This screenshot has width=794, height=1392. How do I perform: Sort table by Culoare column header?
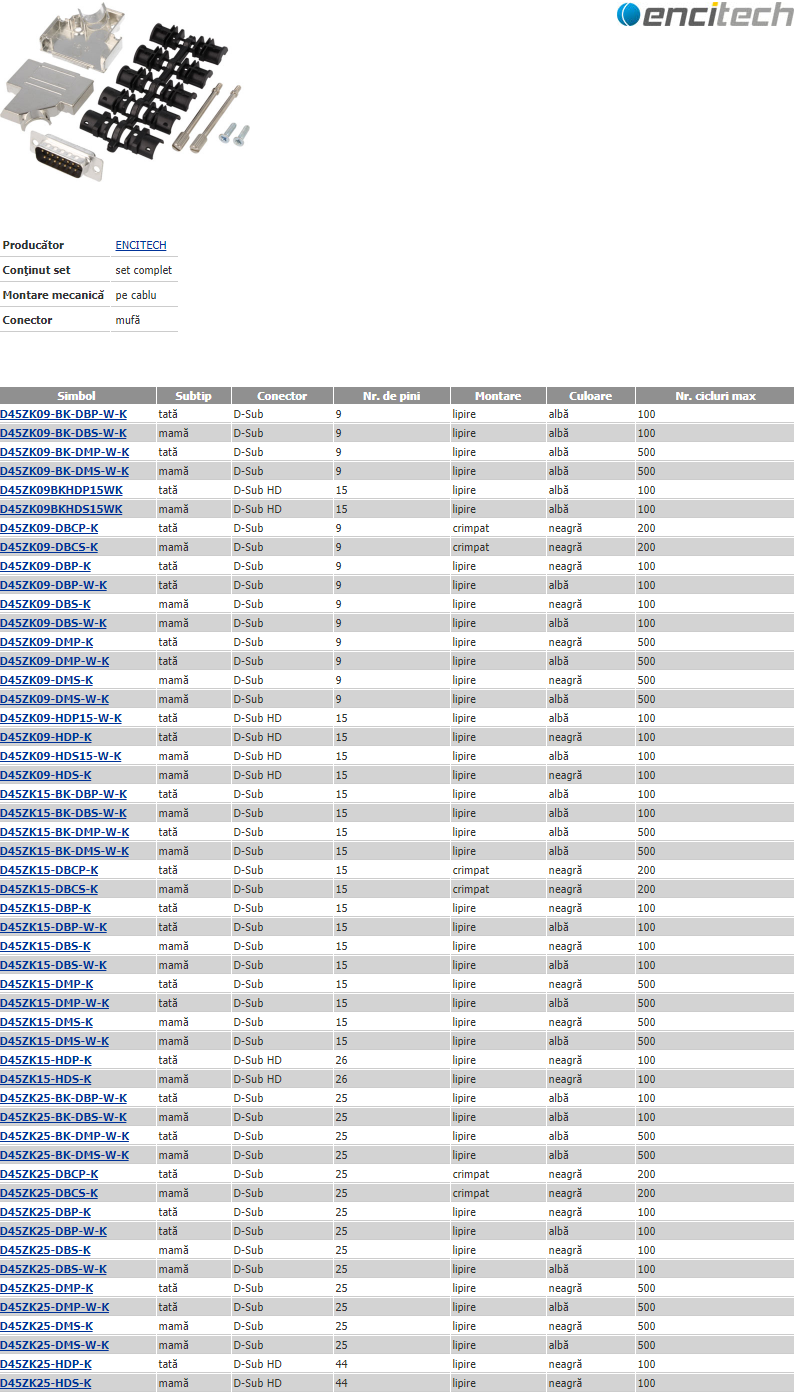point(590,396)
